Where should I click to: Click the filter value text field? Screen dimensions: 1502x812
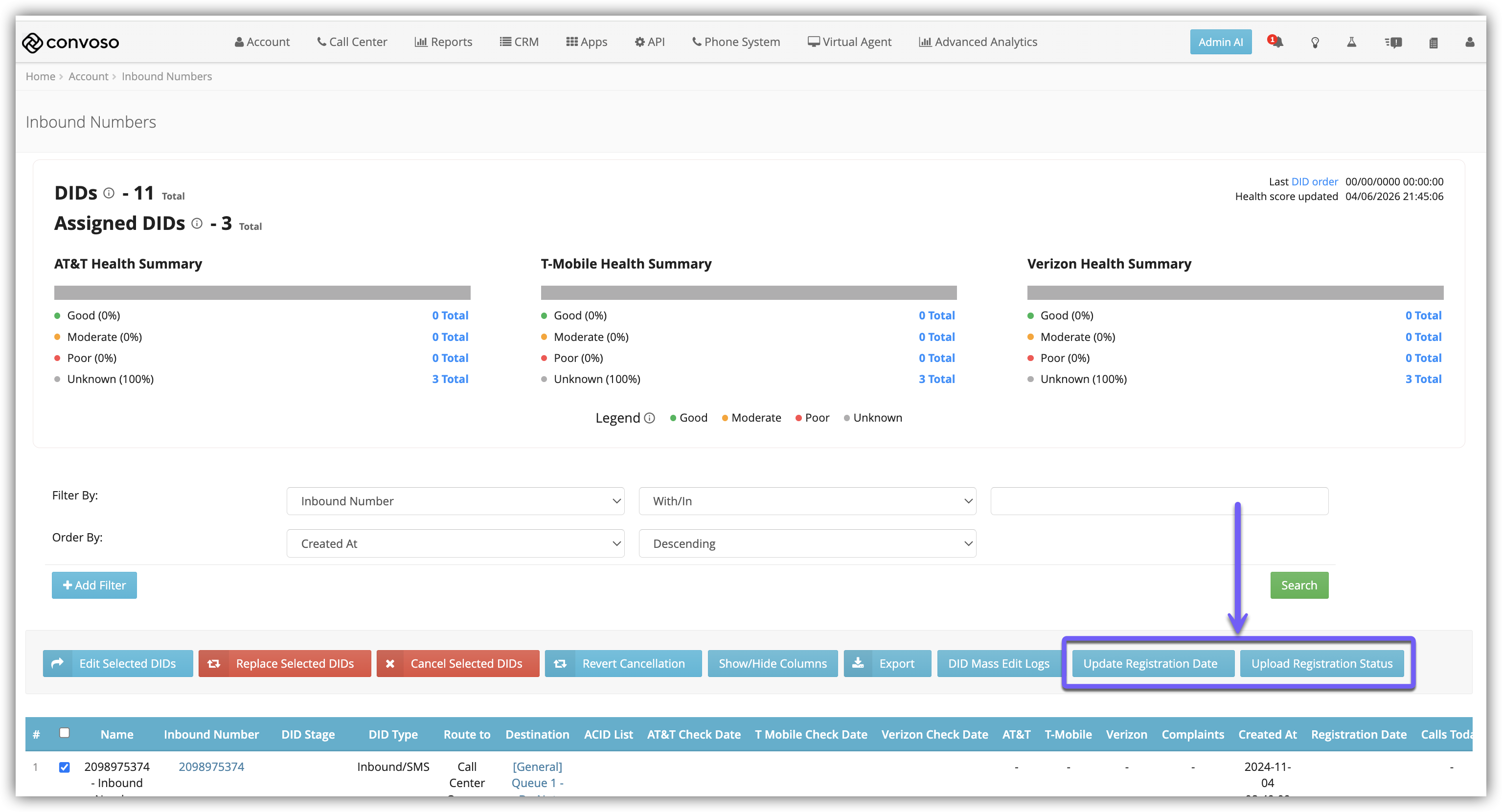(x=1159, y=501)
